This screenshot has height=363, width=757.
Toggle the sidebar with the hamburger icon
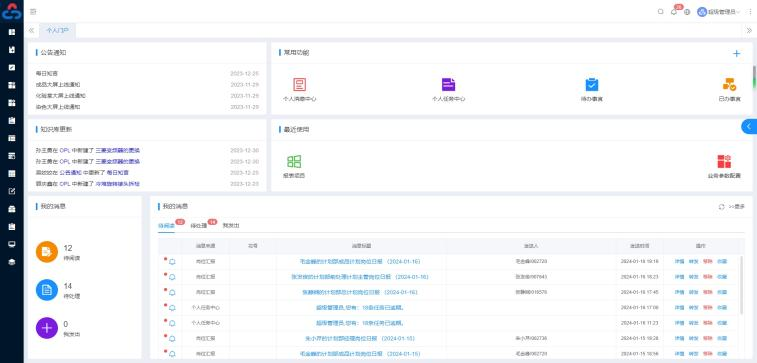[x=33, y=12]
